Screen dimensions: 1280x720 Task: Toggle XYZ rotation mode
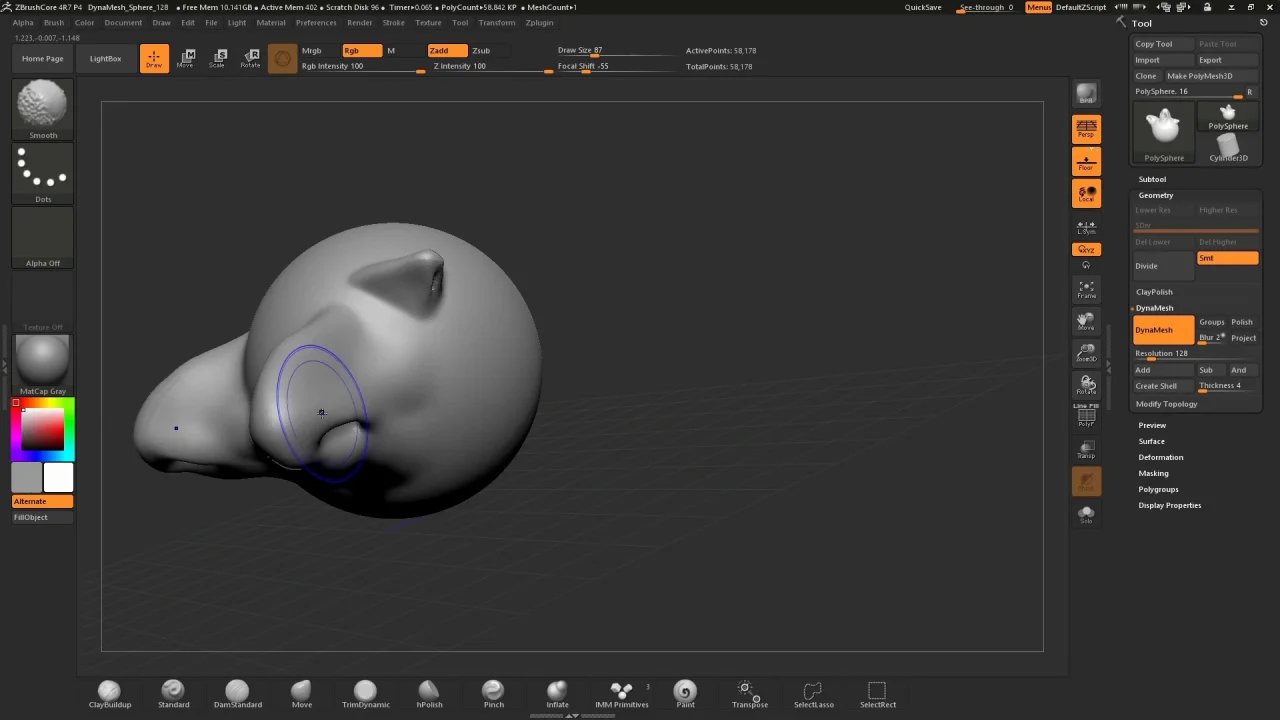pyautogui.click(x=1086, y=249)
